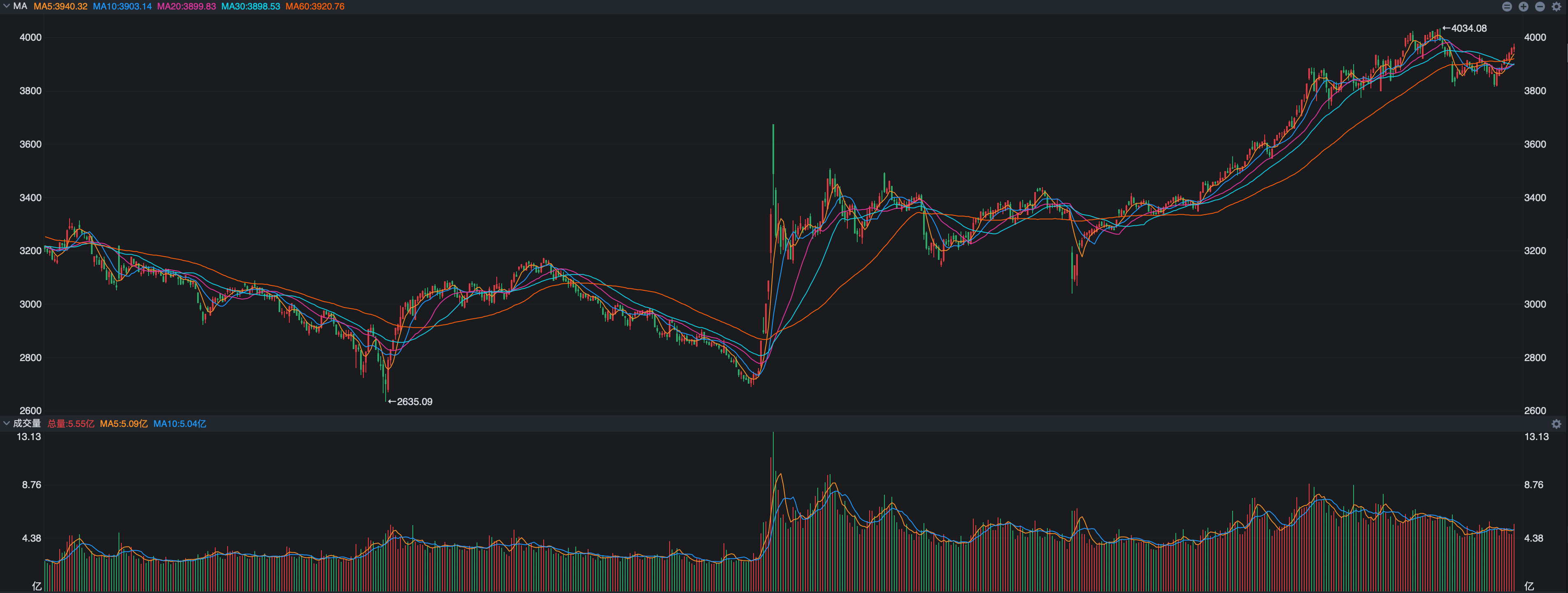Click the MA20:3899.83 legend entry
The image size is (1568, 593).
pos(186,7)
